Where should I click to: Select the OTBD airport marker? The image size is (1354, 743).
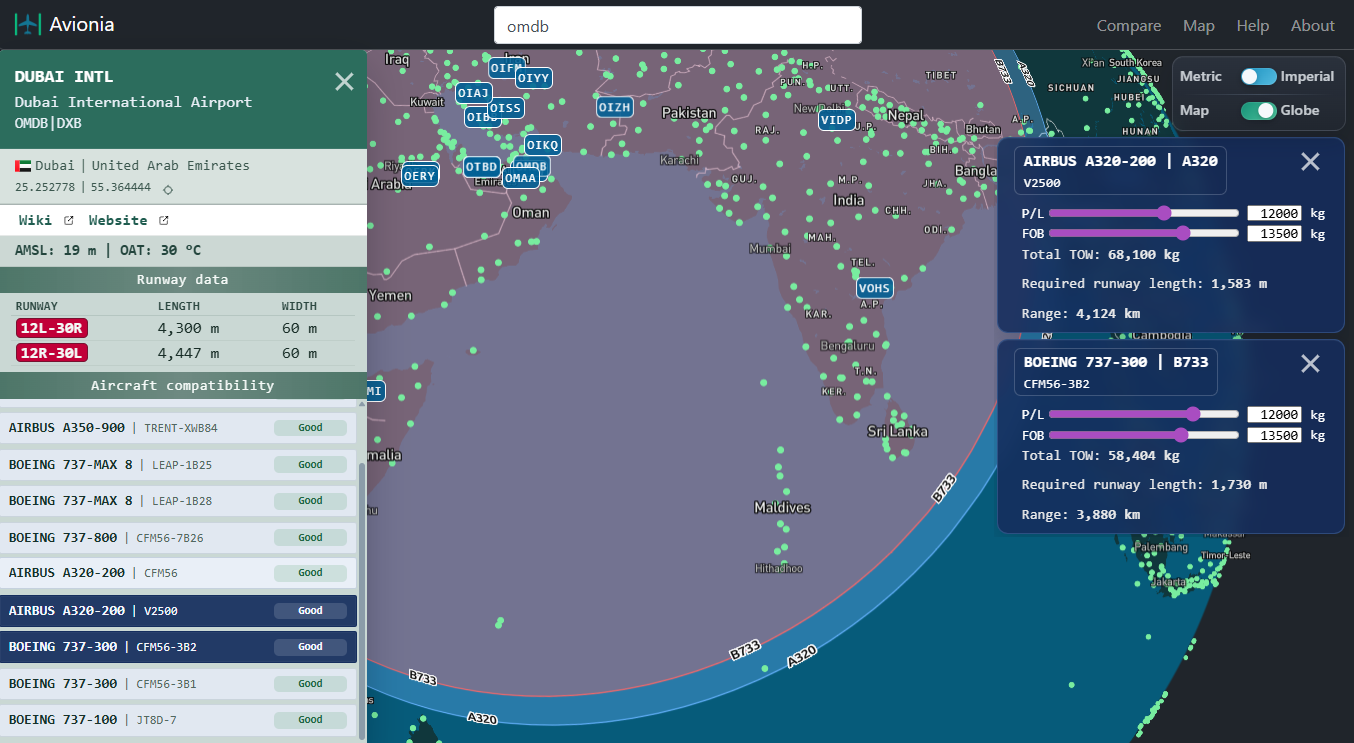point(482,166)
